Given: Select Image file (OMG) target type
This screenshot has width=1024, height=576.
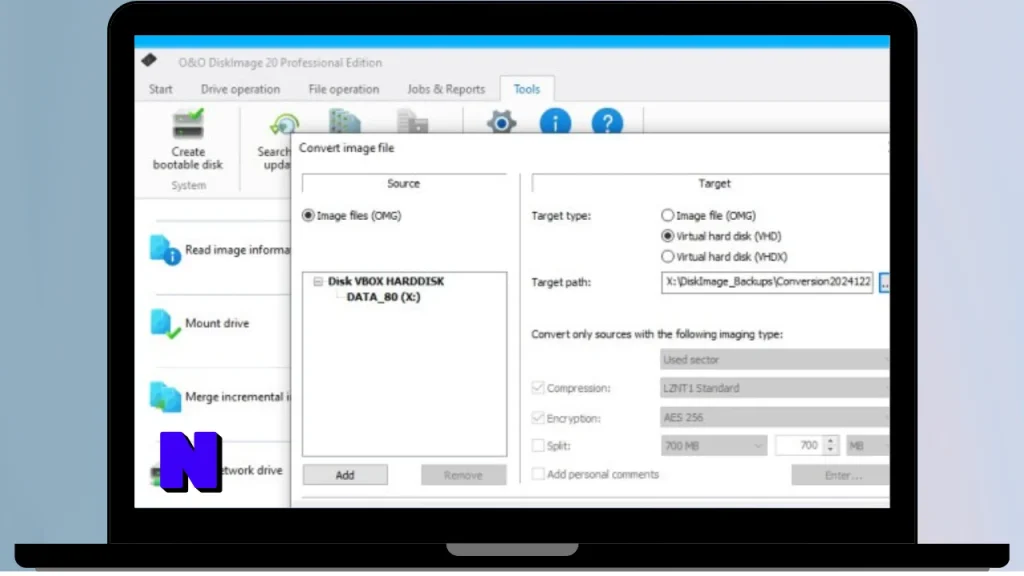Looking at the screenshot, I should tap(667, 215).
